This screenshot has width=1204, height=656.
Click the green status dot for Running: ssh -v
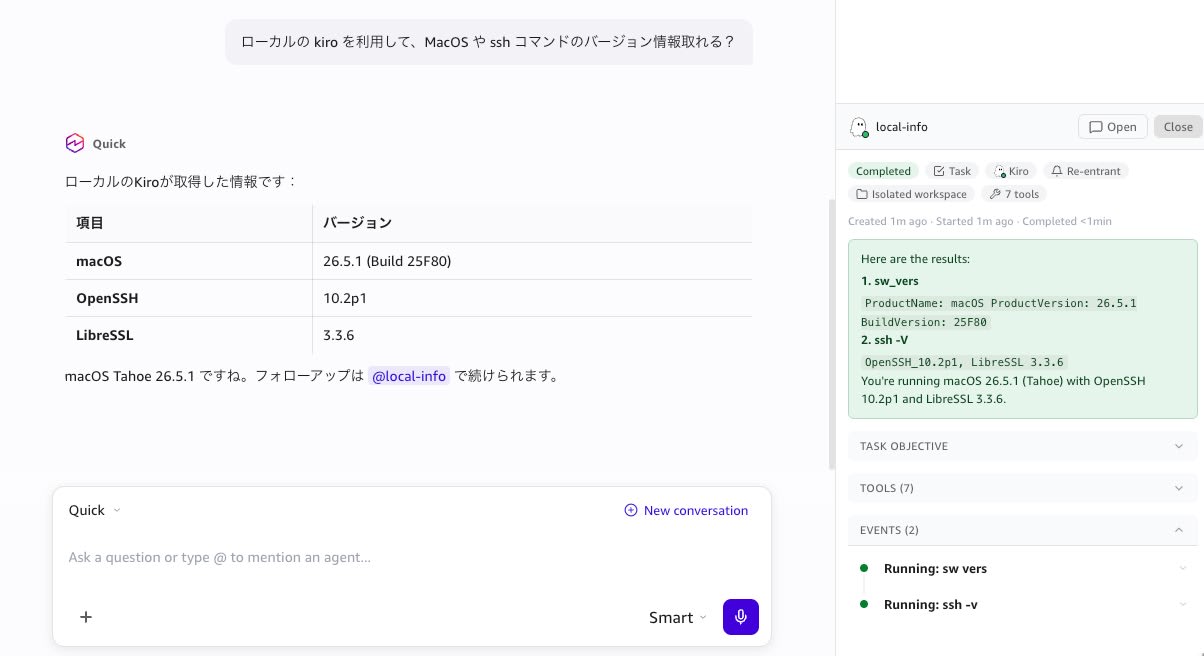(x=864, y=604)
